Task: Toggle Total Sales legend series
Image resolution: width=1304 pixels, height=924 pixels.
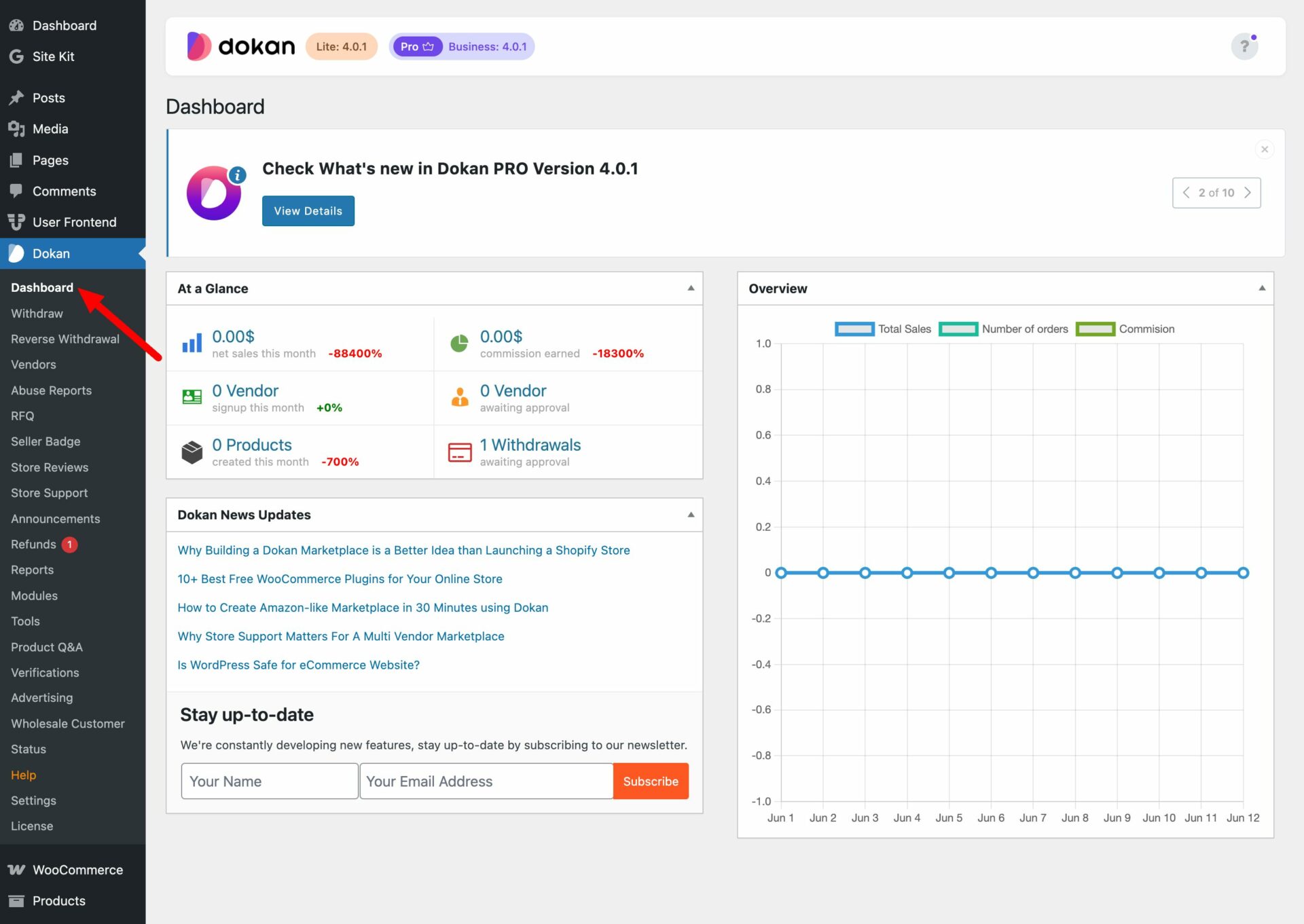Action: (x=883, y=329)
